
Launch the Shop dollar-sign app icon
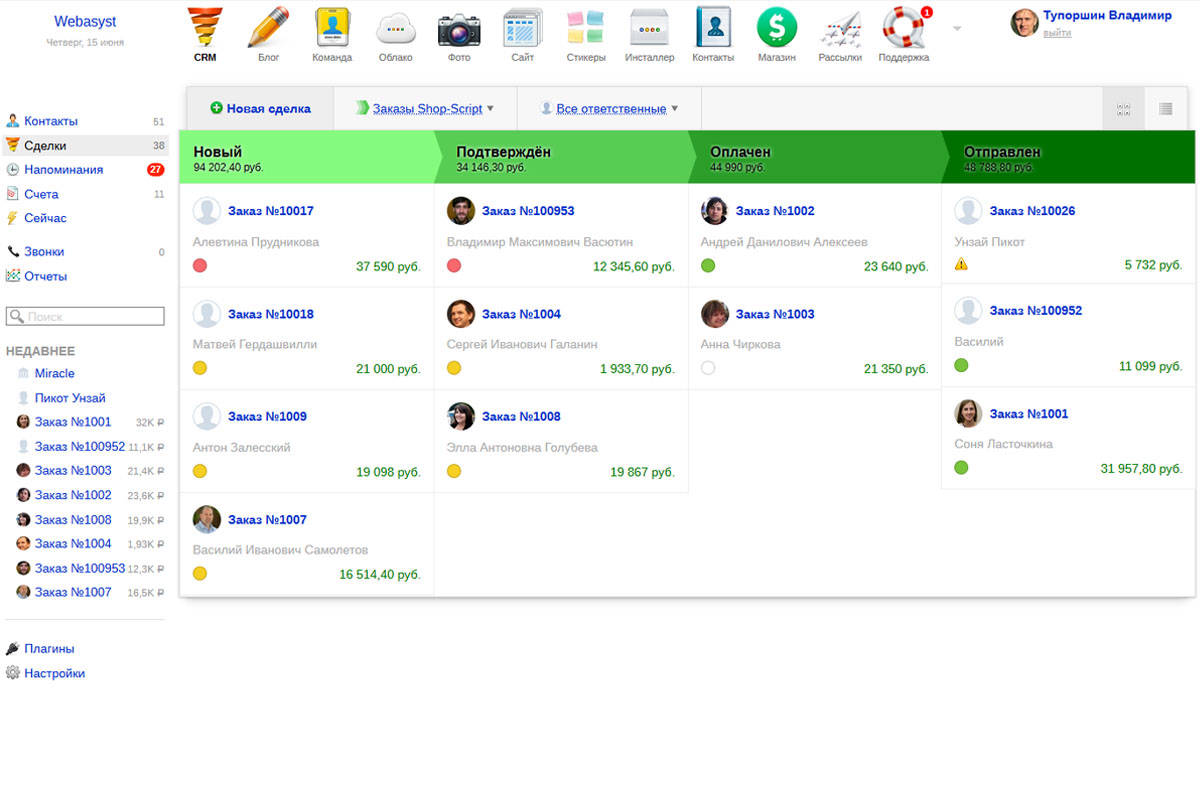click(776, 28)
